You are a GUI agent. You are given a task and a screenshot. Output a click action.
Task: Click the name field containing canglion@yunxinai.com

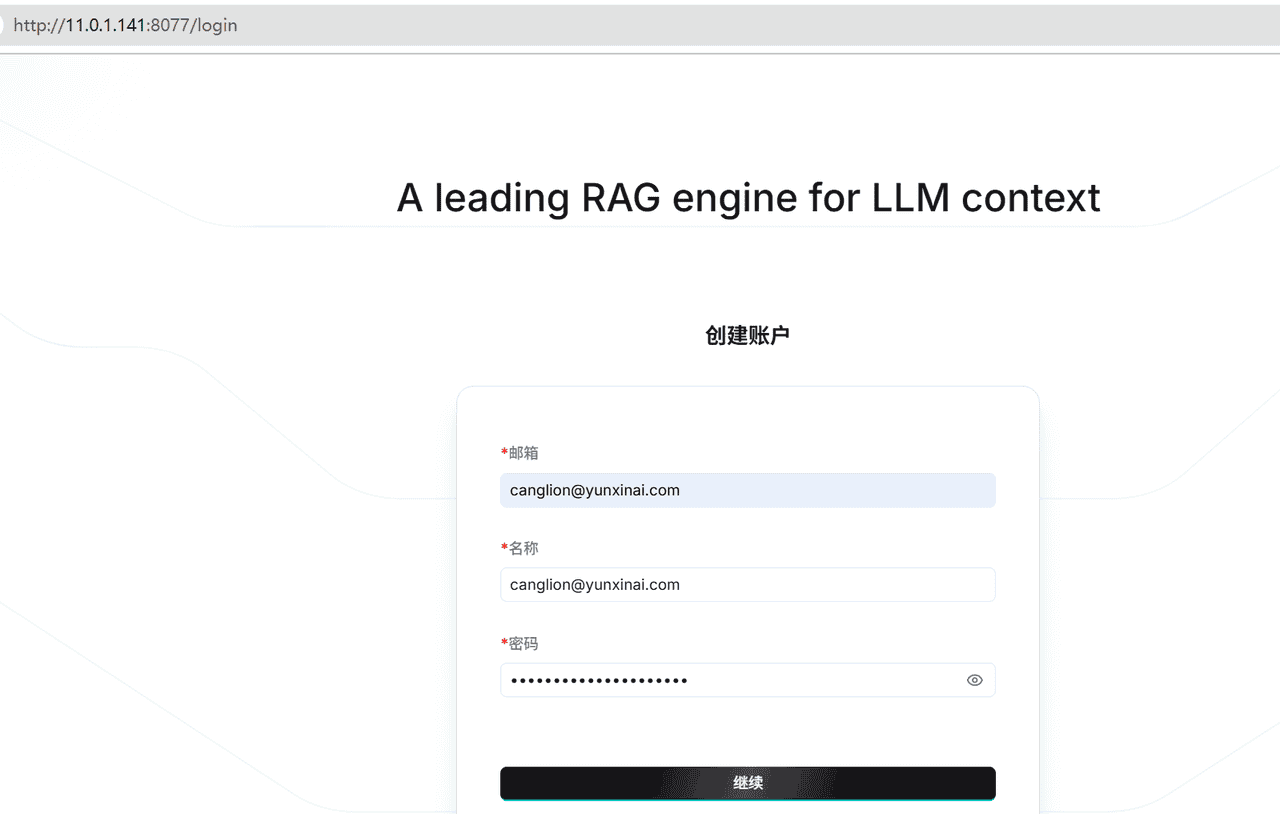pos(747,584)
